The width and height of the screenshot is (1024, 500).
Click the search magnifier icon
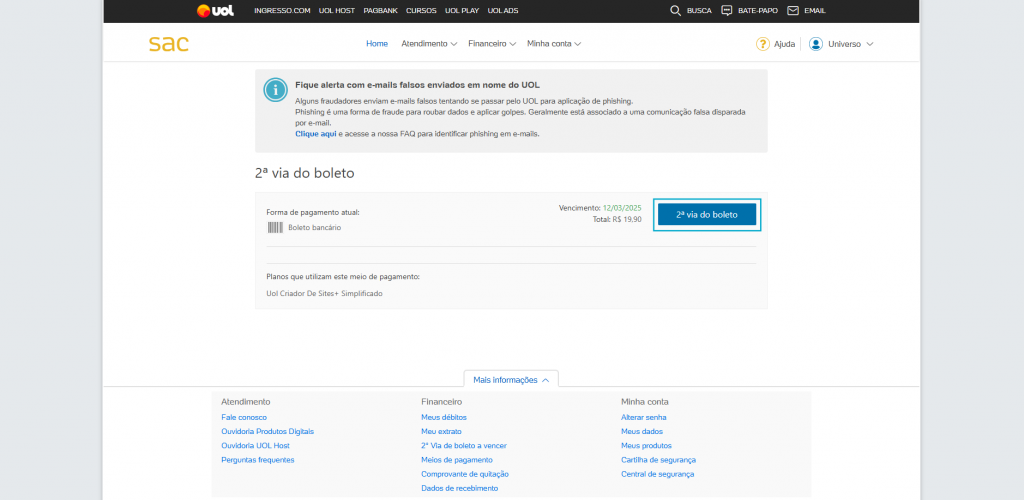point(676,10)
